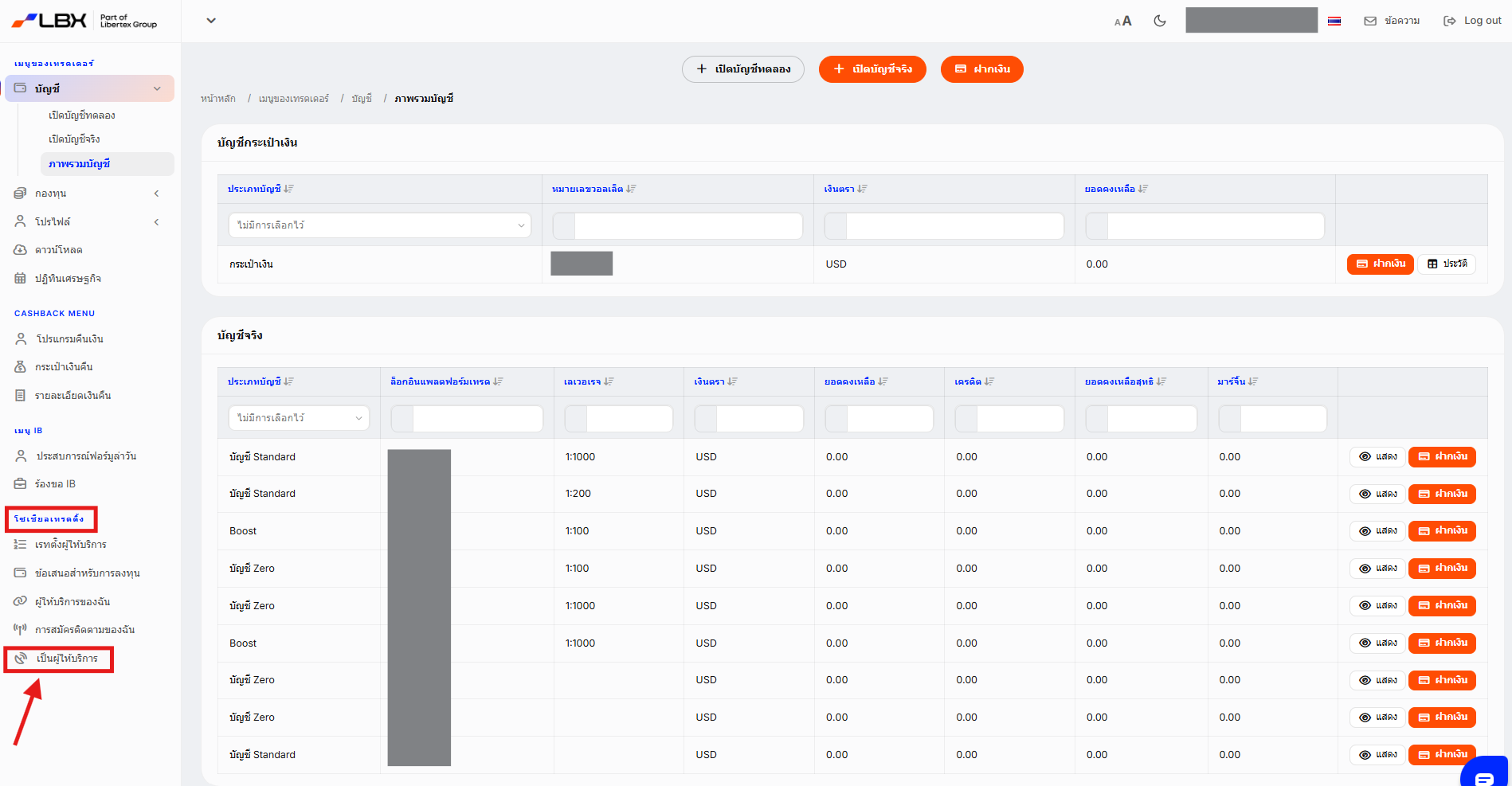Viewport: 1512px width, 786px height.
Task: Click the top orange ฝากเงิน button
Action: point(982,69)
